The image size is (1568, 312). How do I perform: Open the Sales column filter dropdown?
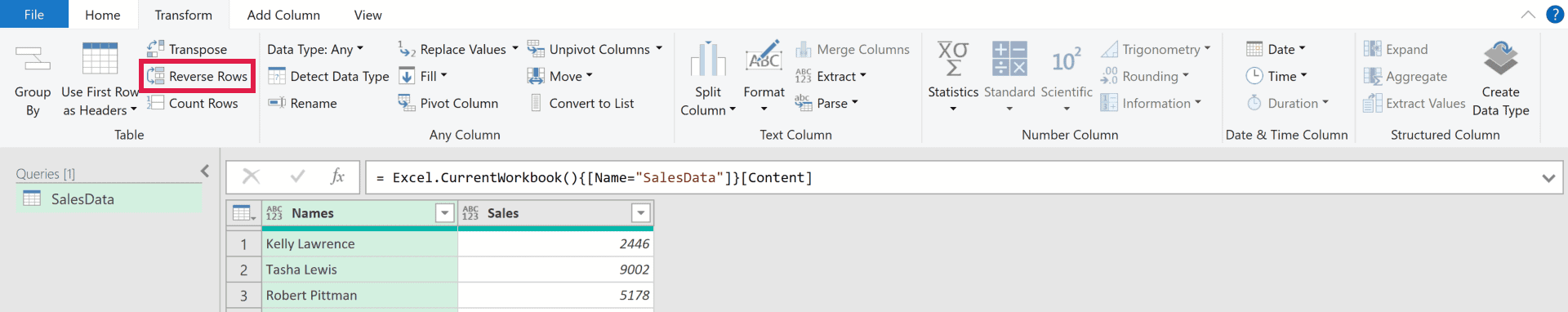pyautogui.click(x=641, y=213)
